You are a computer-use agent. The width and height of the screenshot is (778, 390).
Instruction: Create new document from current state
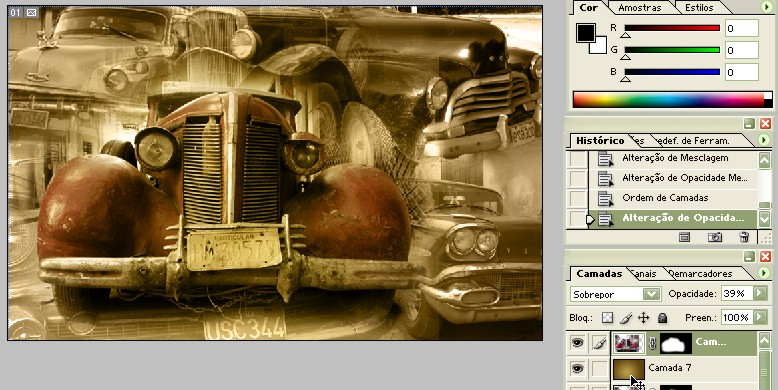[x=685, y=237]
